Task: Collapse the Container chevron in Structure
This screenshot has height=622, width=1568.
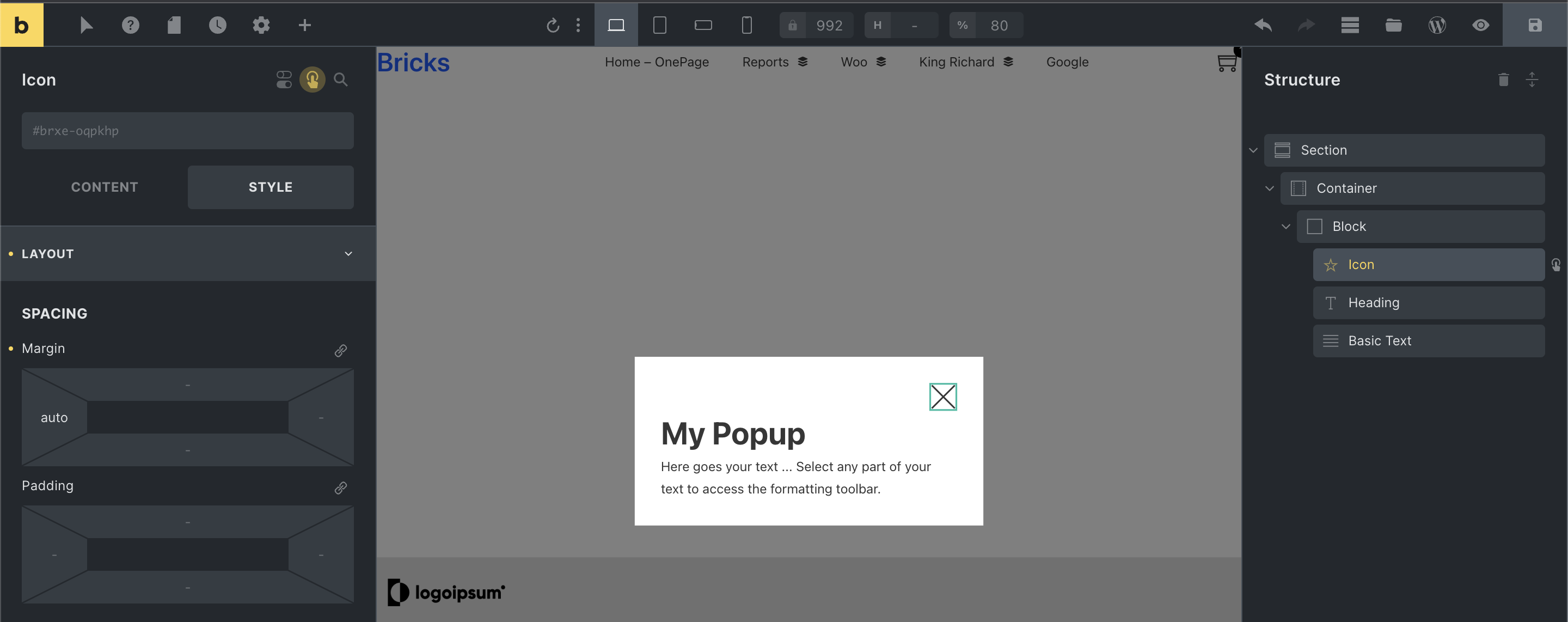Action: click(x=1270, y=188)
